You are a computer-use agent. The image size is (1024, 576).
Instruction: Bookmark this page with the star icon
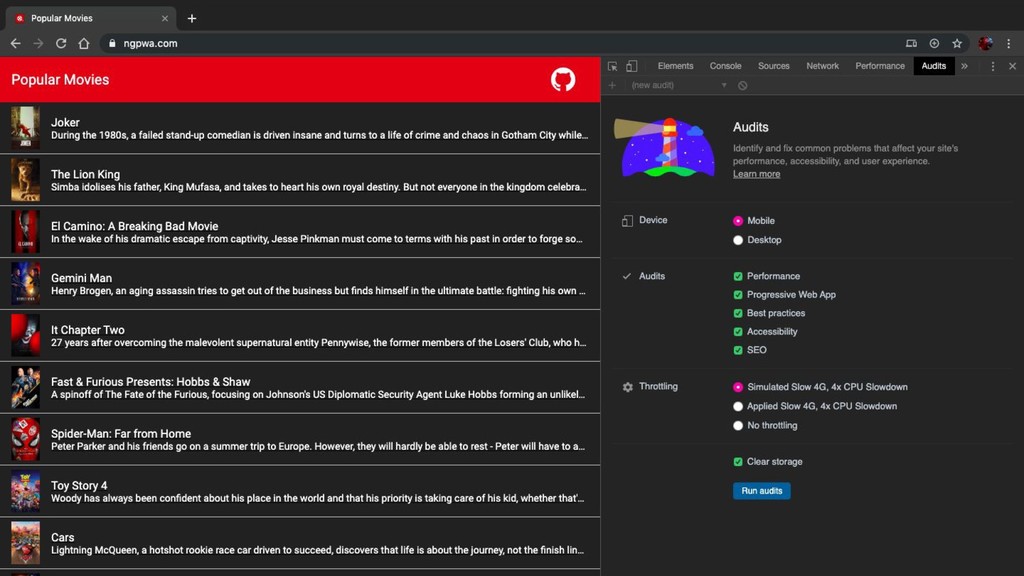tap(957, 43)
